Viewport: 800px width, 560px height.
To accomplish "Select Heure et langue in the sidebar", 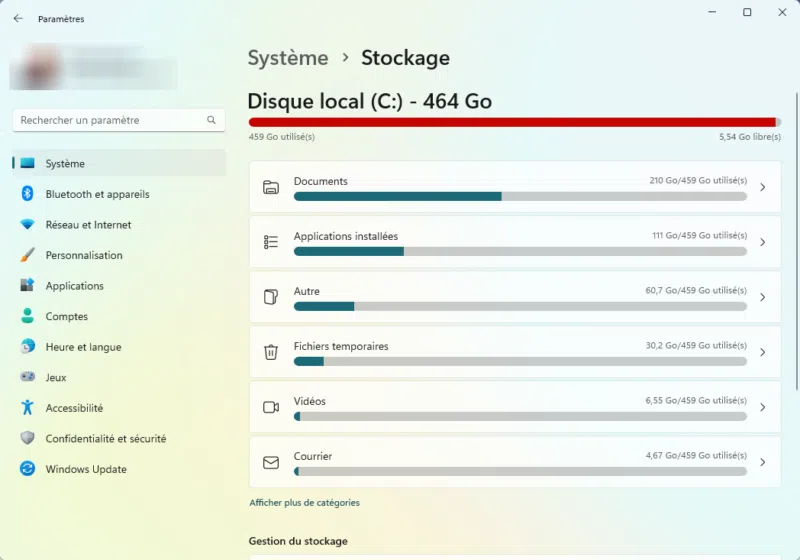I will (x=83, y=347).
